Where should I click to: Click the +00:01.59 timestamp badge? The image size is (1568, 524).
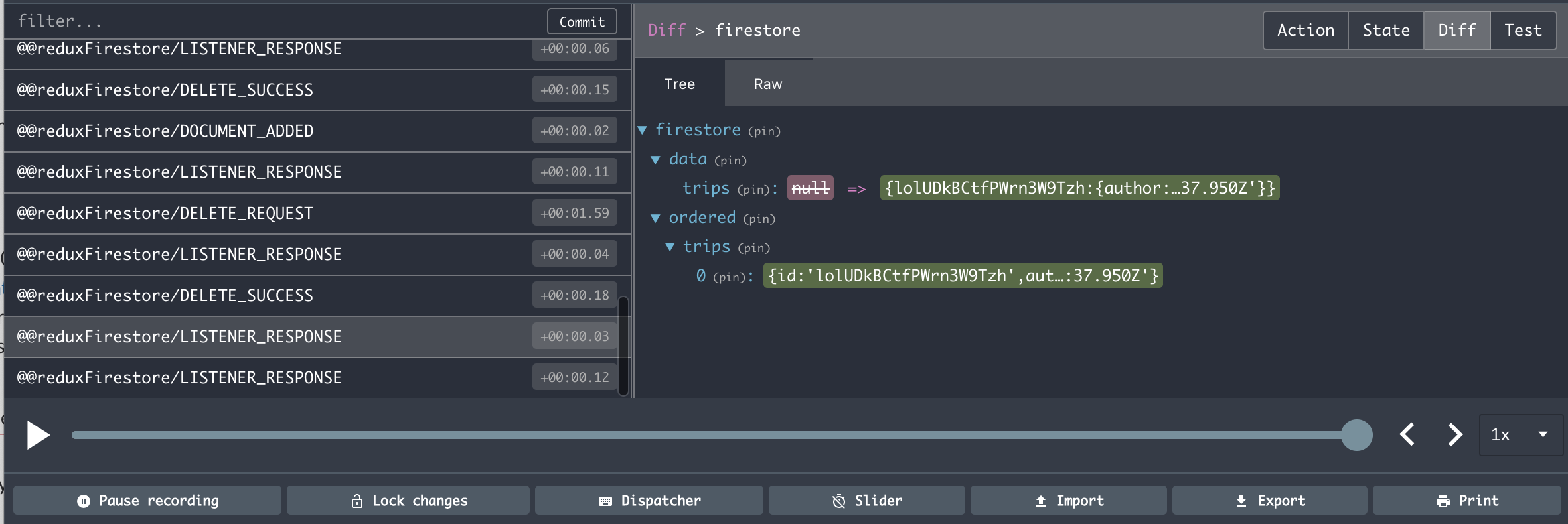575,213
